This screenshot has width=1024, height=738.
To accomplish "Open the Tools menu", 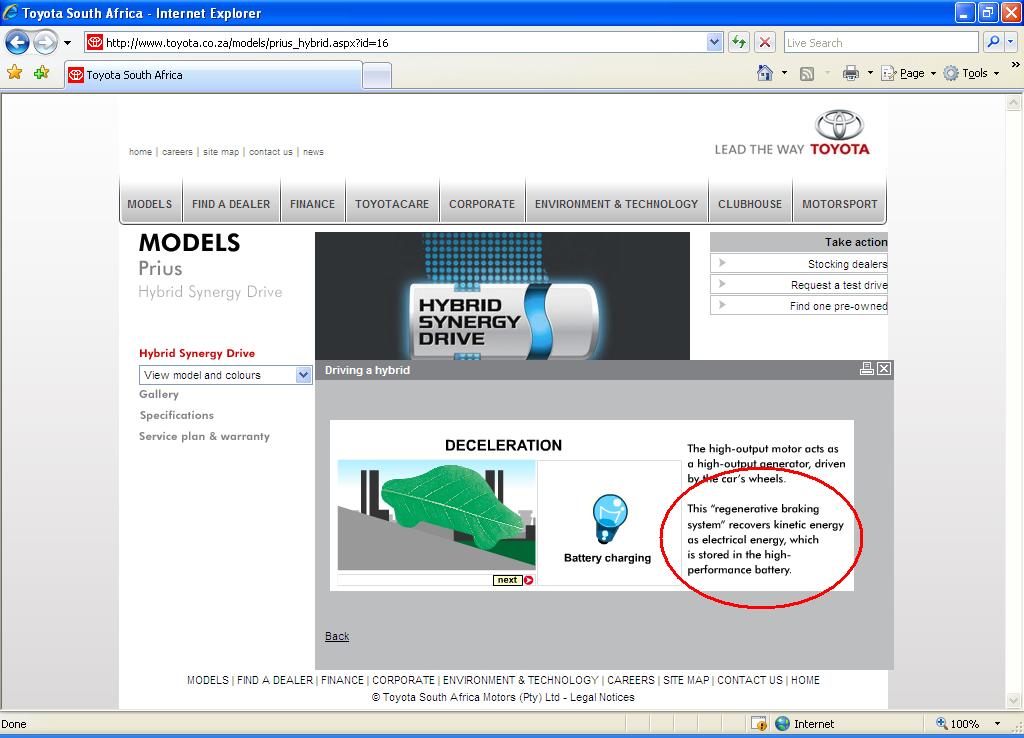I will [x=971, y=73].
